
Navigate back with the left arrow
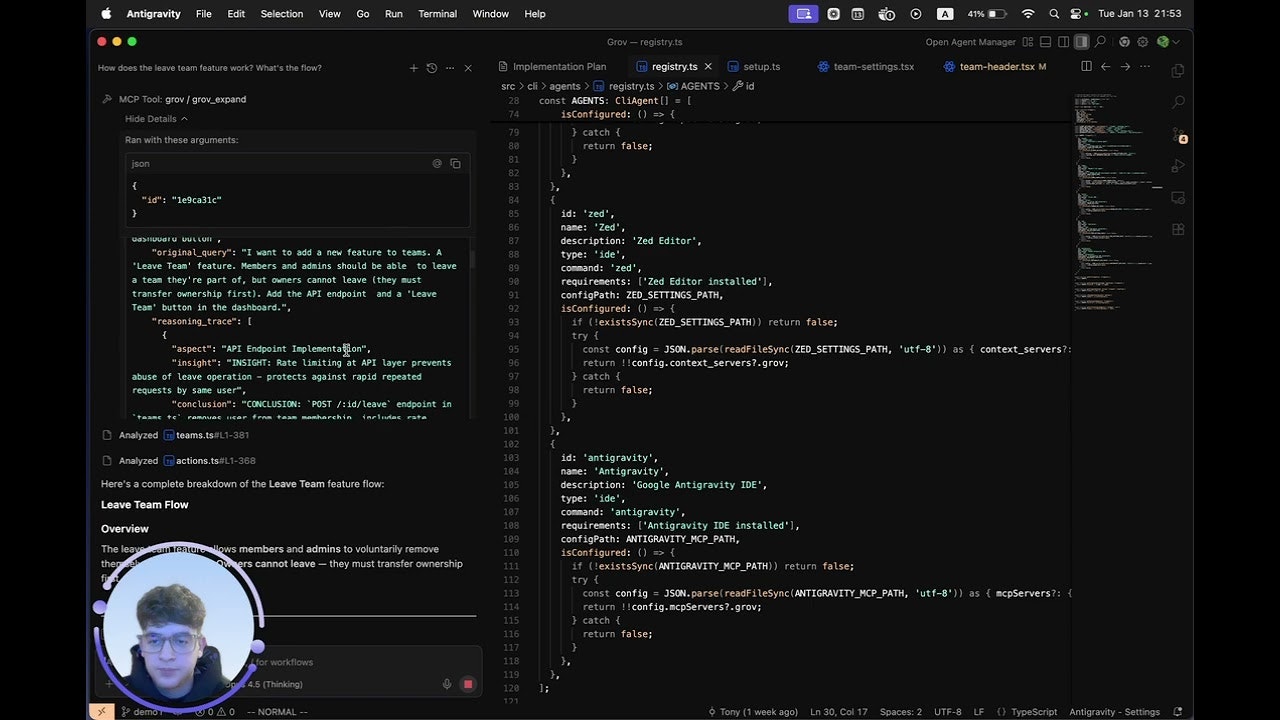pos(1105,67)
